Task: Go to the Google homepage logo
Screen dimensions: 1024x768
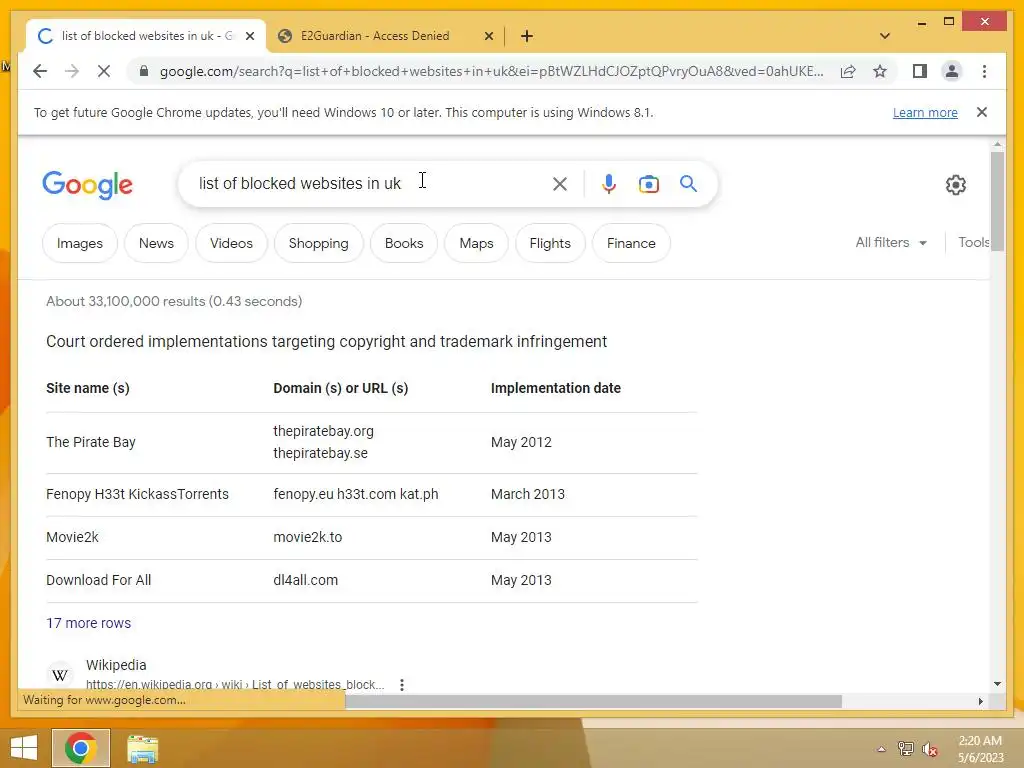Action: click(88, 185)
